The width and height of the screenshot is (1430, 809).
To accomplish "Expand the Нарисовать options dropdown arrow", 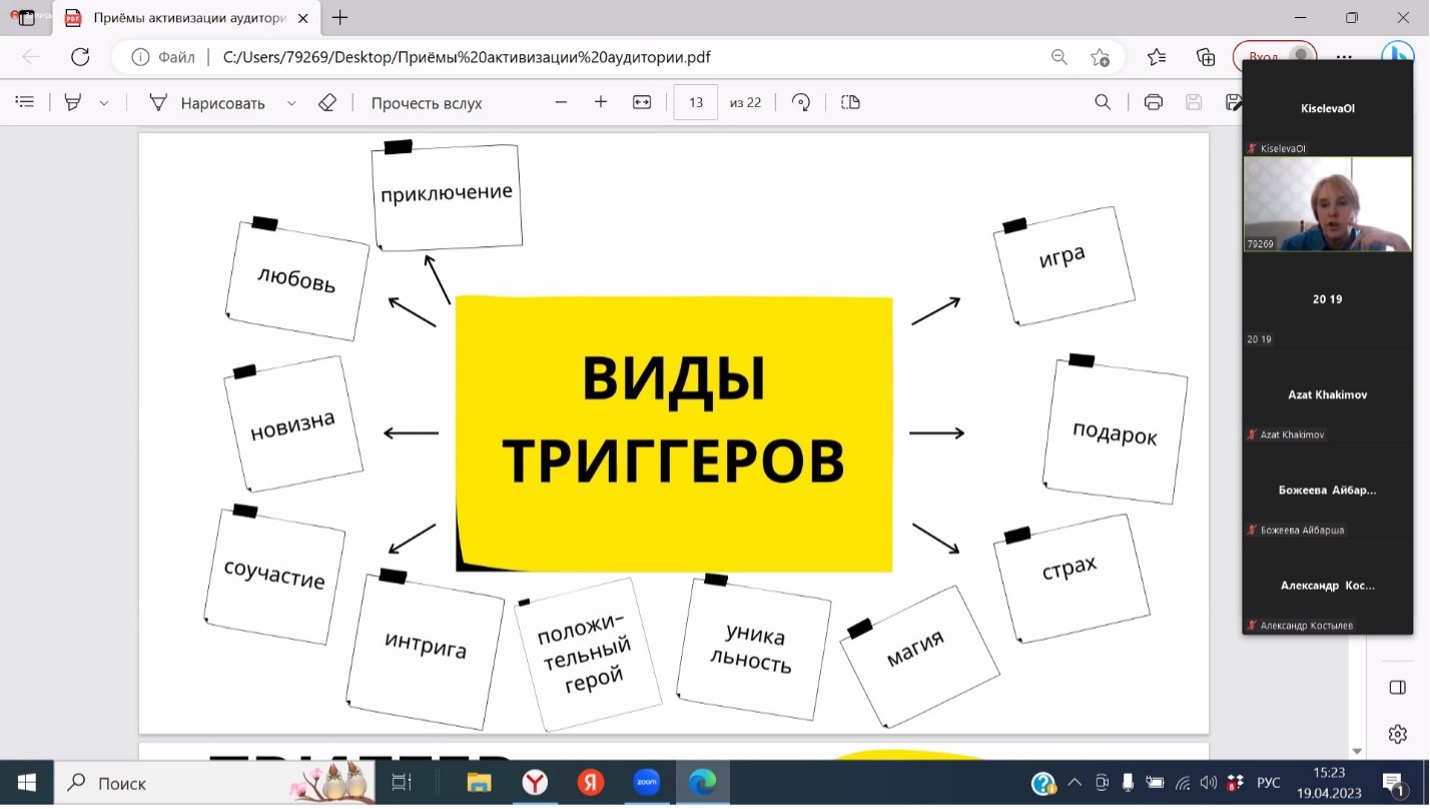I will pos(292,103).
